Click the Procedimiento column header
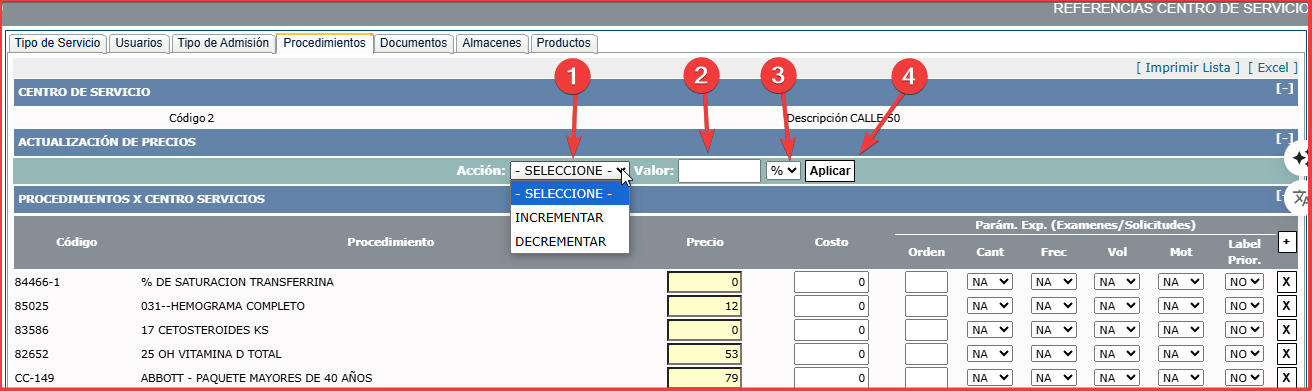Screen dimensions: 1312x391 point(390,242)
